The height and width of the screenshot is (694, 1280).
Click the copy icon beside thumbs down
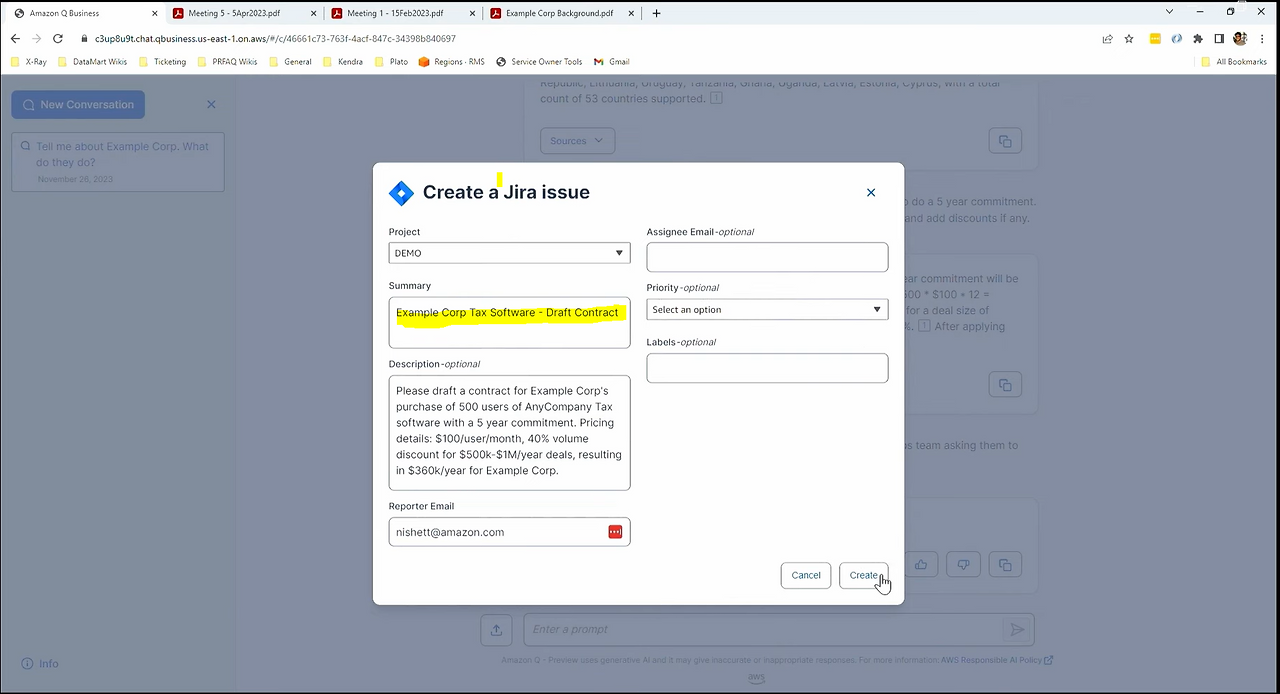pyautogui.click(x=1006, y=565)
